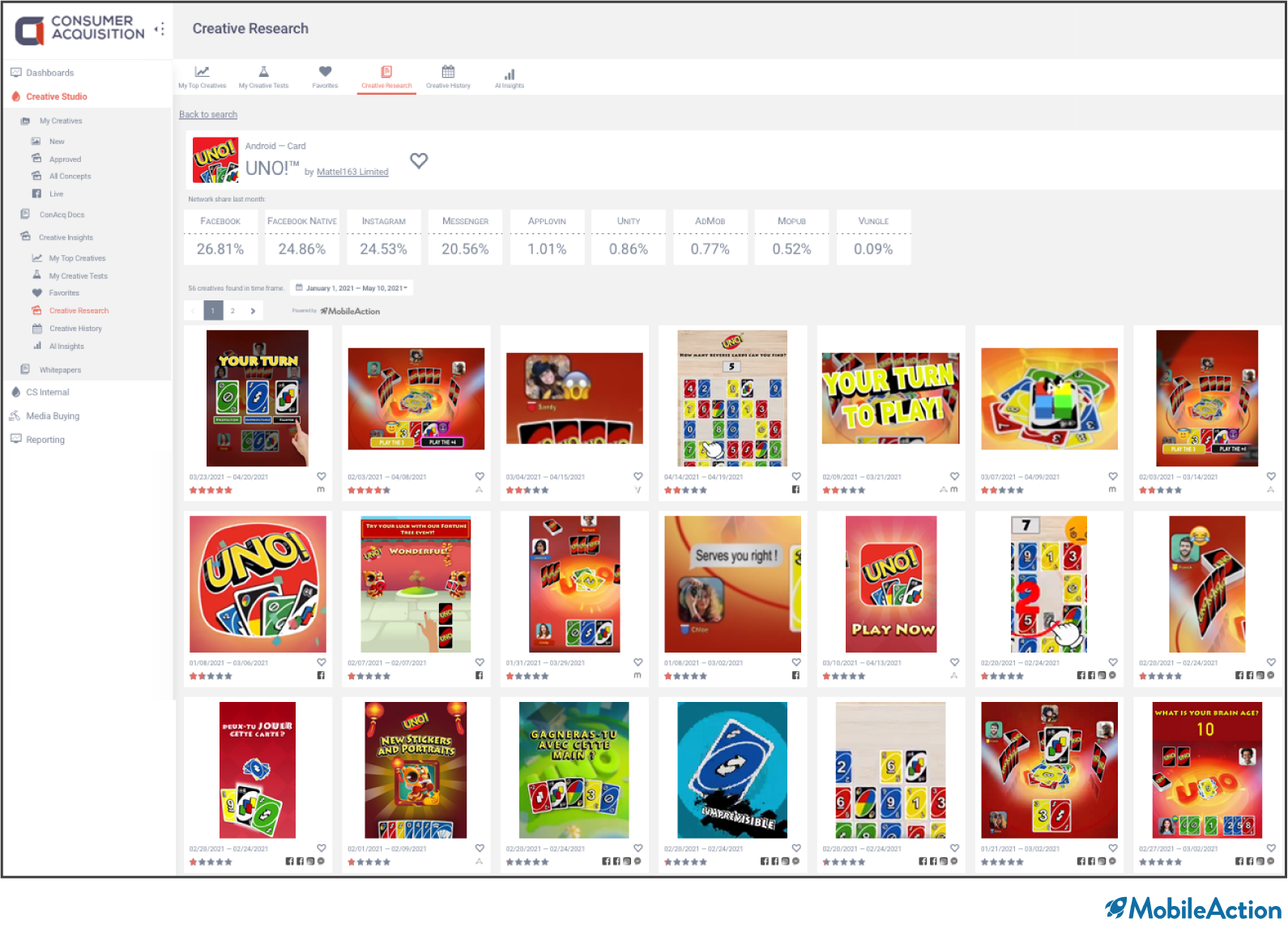Open My Creatives in sidebar
Viewport: 1288px width, 940px height.
(x=61, y=121)
